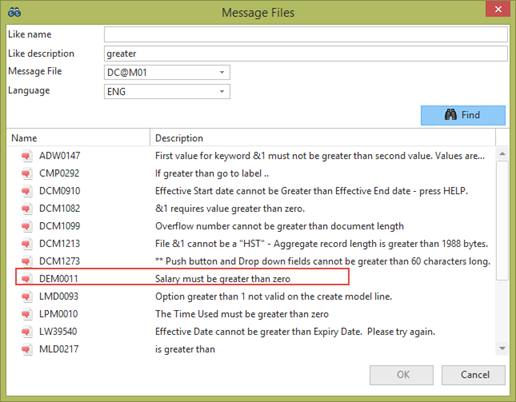This screenshot has width=516, height=402.
Task: Expand the Language dropdown showing ENG
Action: pos(167,92)
